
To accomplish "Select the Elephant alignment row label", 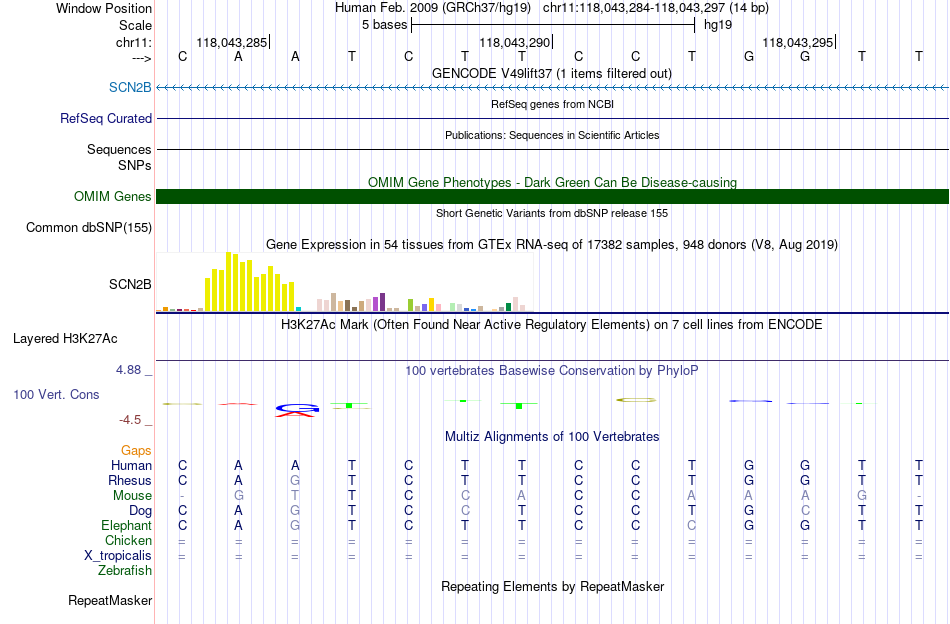I will [127, 525].
